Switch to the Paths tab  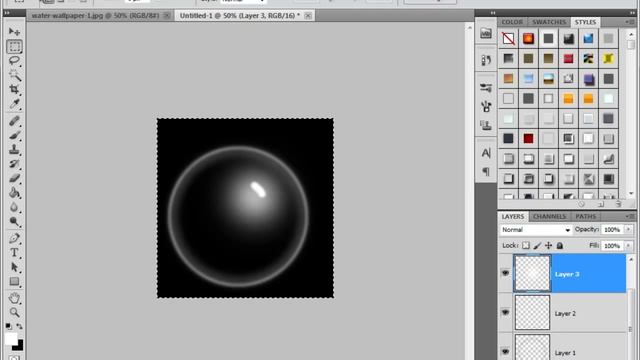click(x=585, y=216)
